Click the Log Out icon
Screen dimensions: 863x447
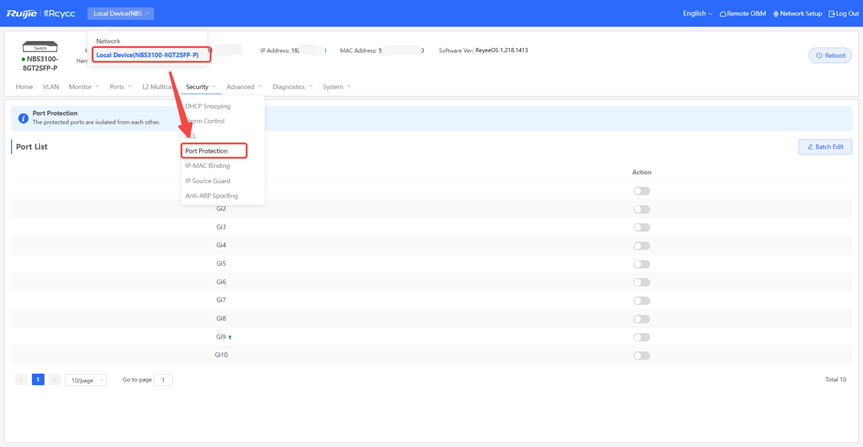[x=832, y=14]
